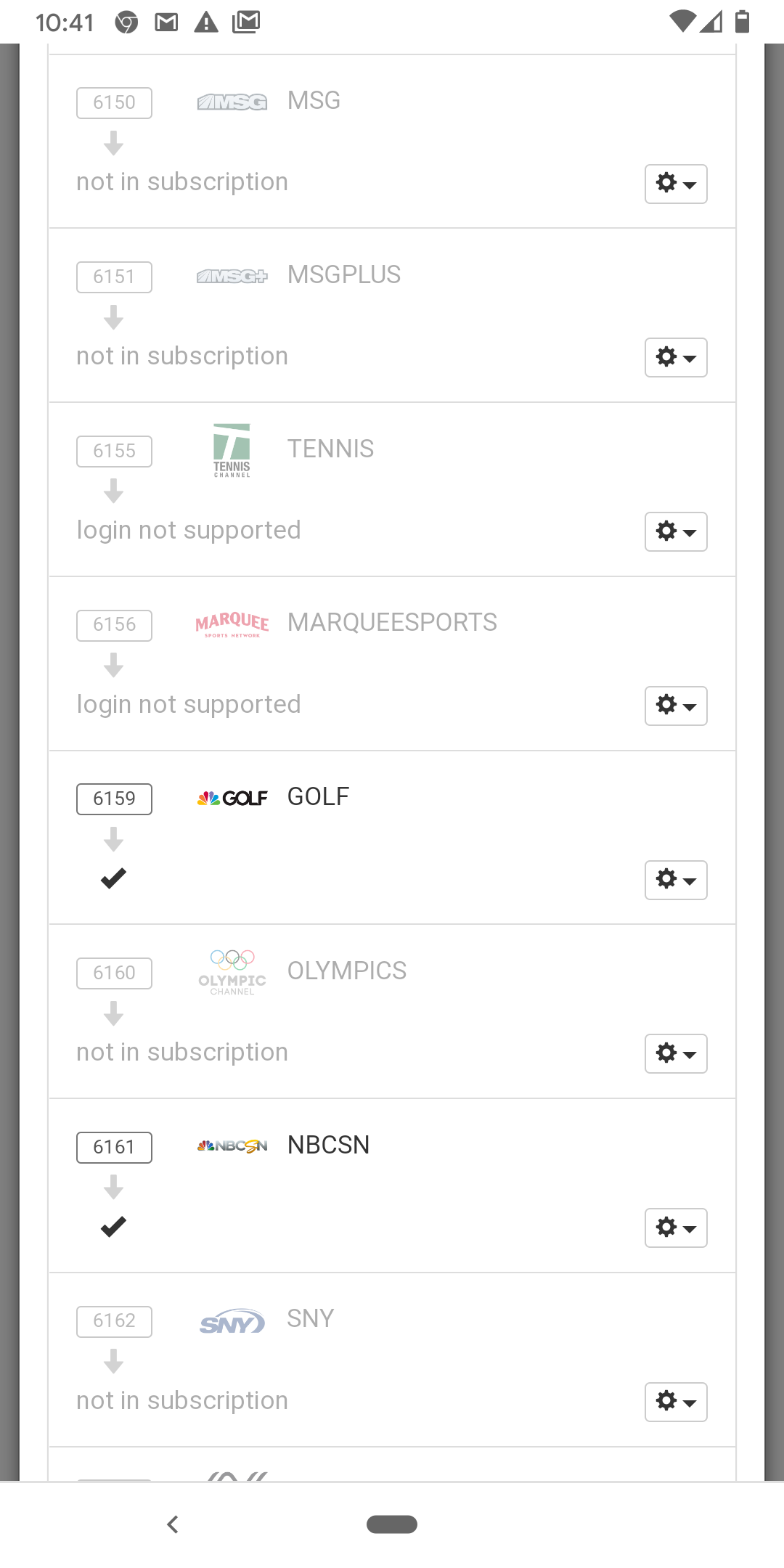The width and height of the screenshot is (784, 1568).
Task: Tap the NBCSN channel logo
Action: click(x=232, y=1146)
